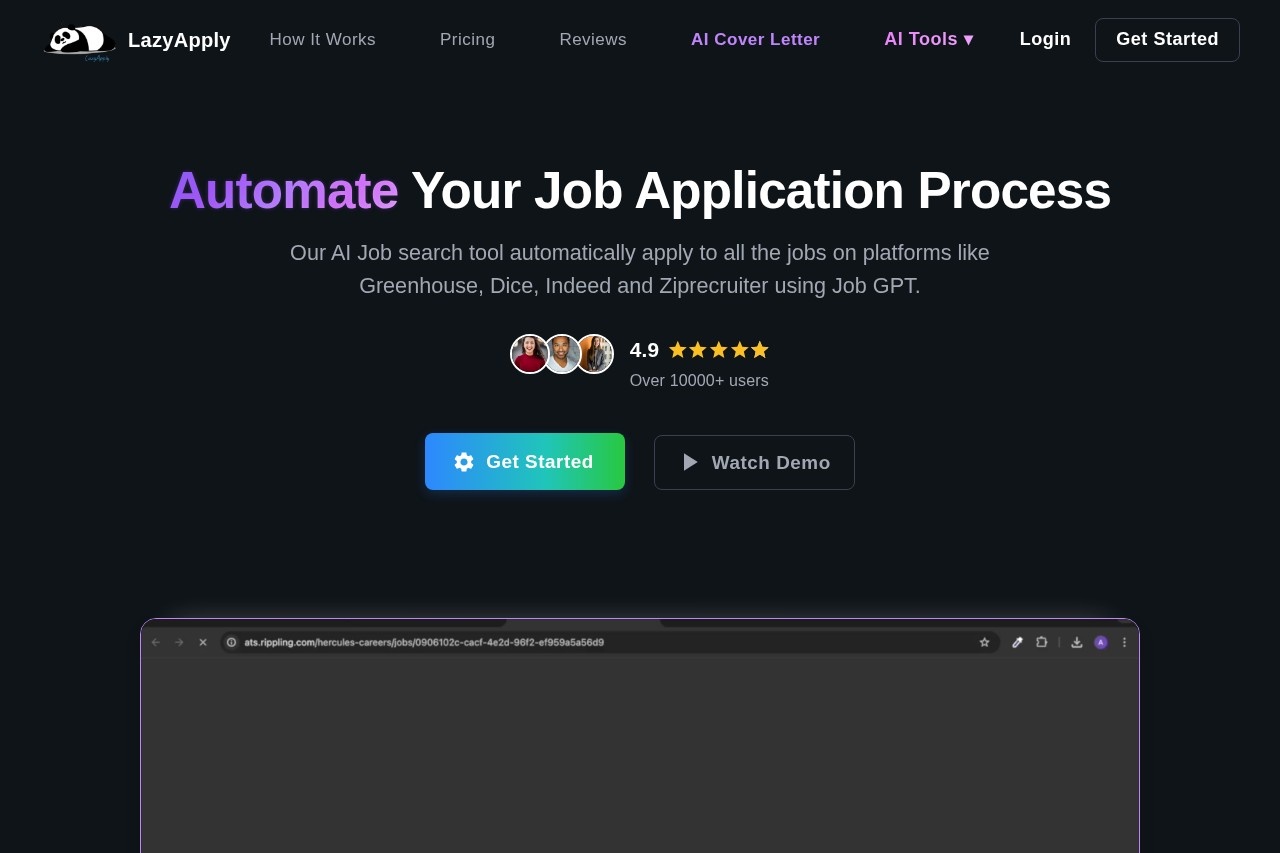
Task: Click the green Get Started button
Action: [524, 461]
